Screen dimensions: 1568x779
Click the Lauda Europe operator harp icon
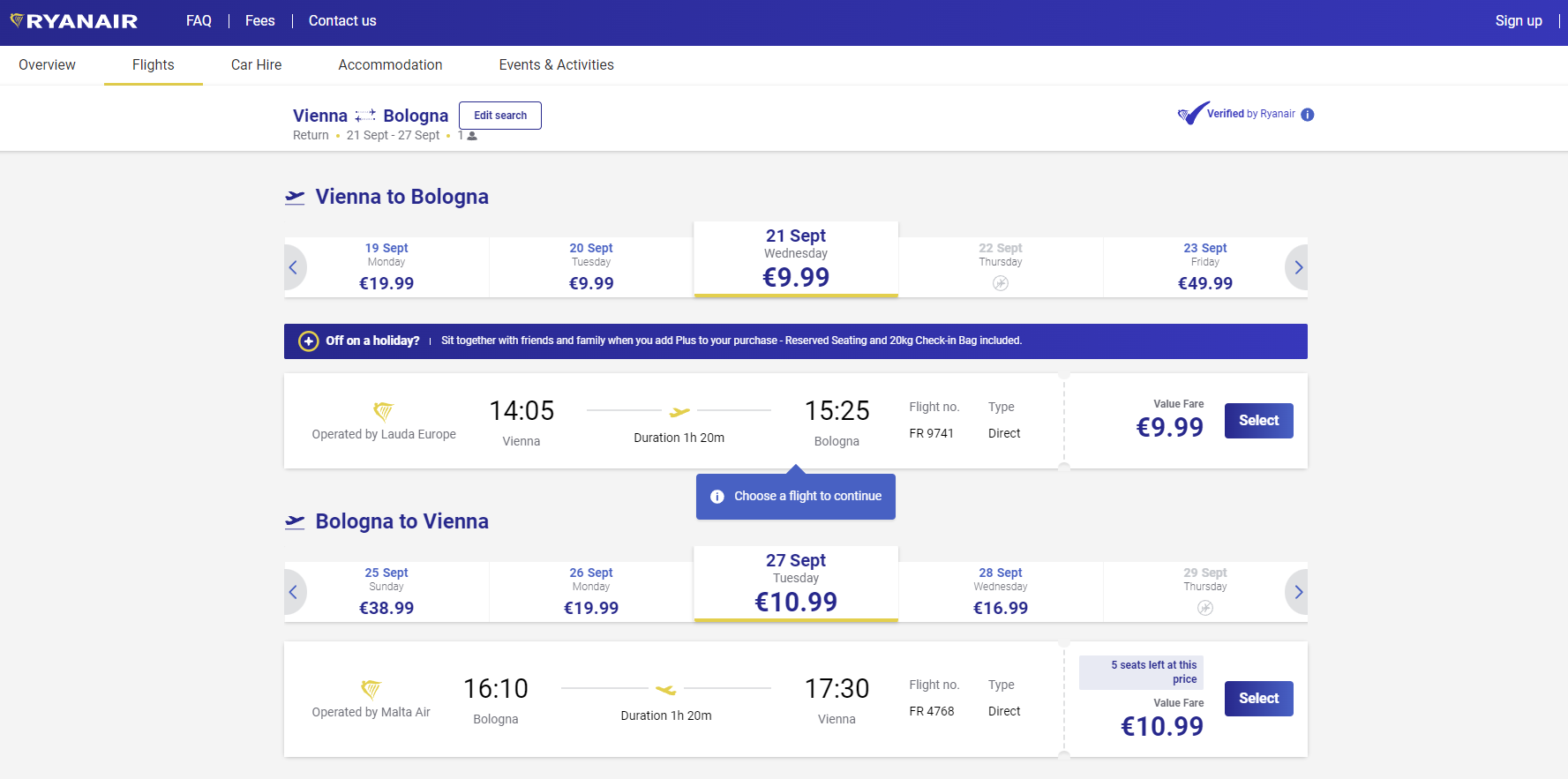pyautogui.click(x=383, y=411)
